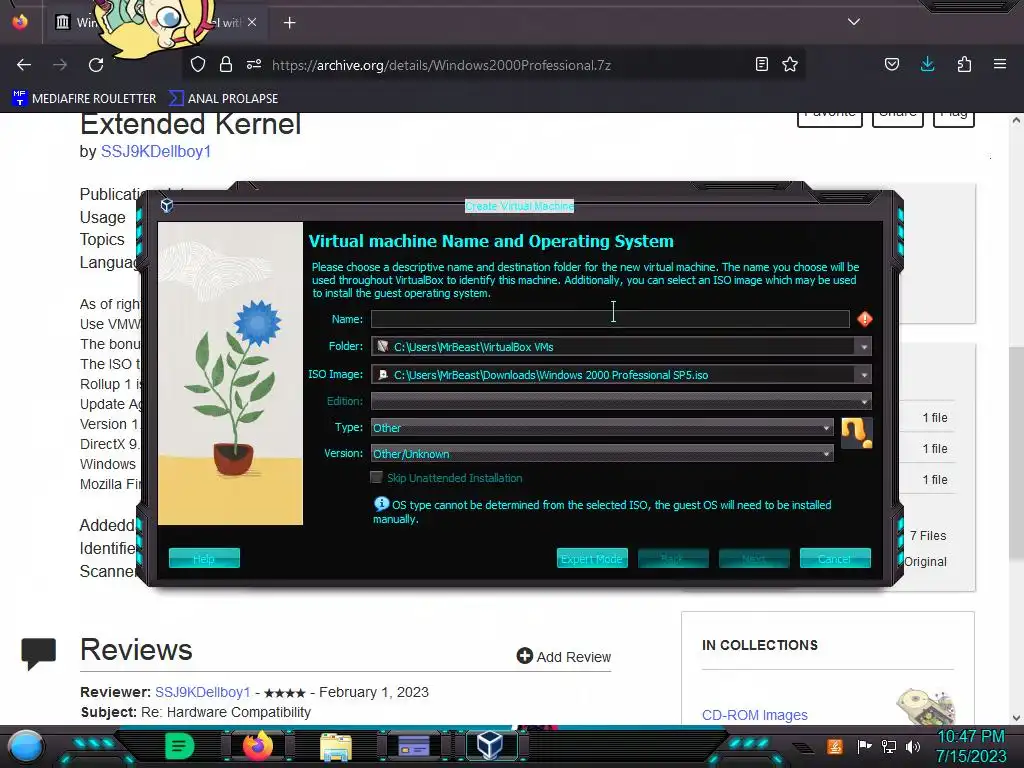Open the Firefox downloads panel
This screenshot has height=768, width=1024.
pyautogui.click(x=927, y=64)
